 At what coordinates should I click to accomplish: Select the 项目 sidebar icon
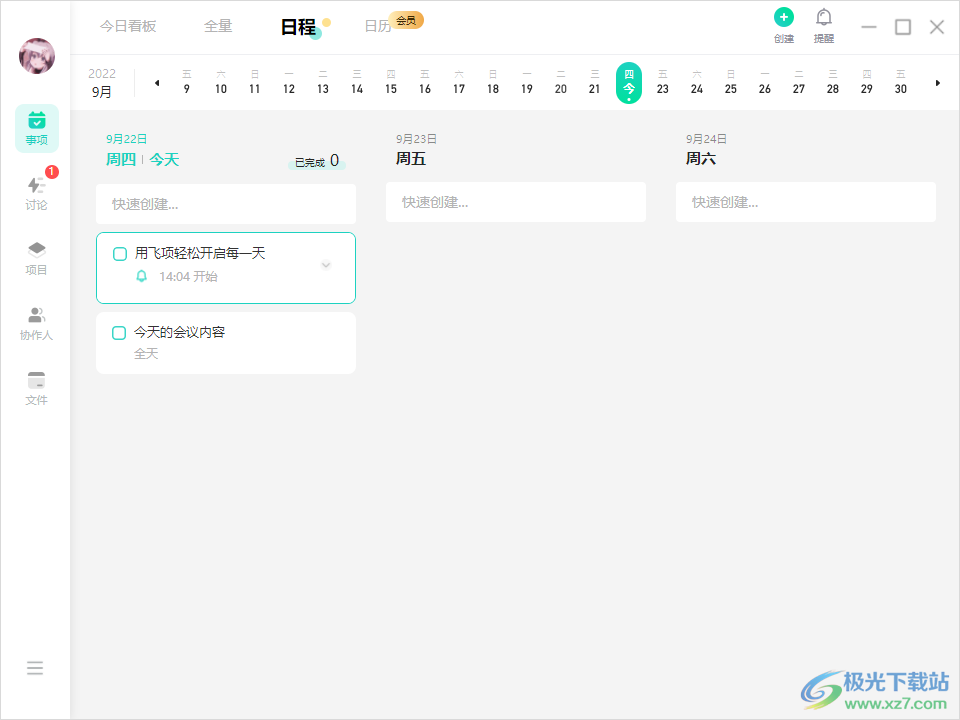coord(36,258)
